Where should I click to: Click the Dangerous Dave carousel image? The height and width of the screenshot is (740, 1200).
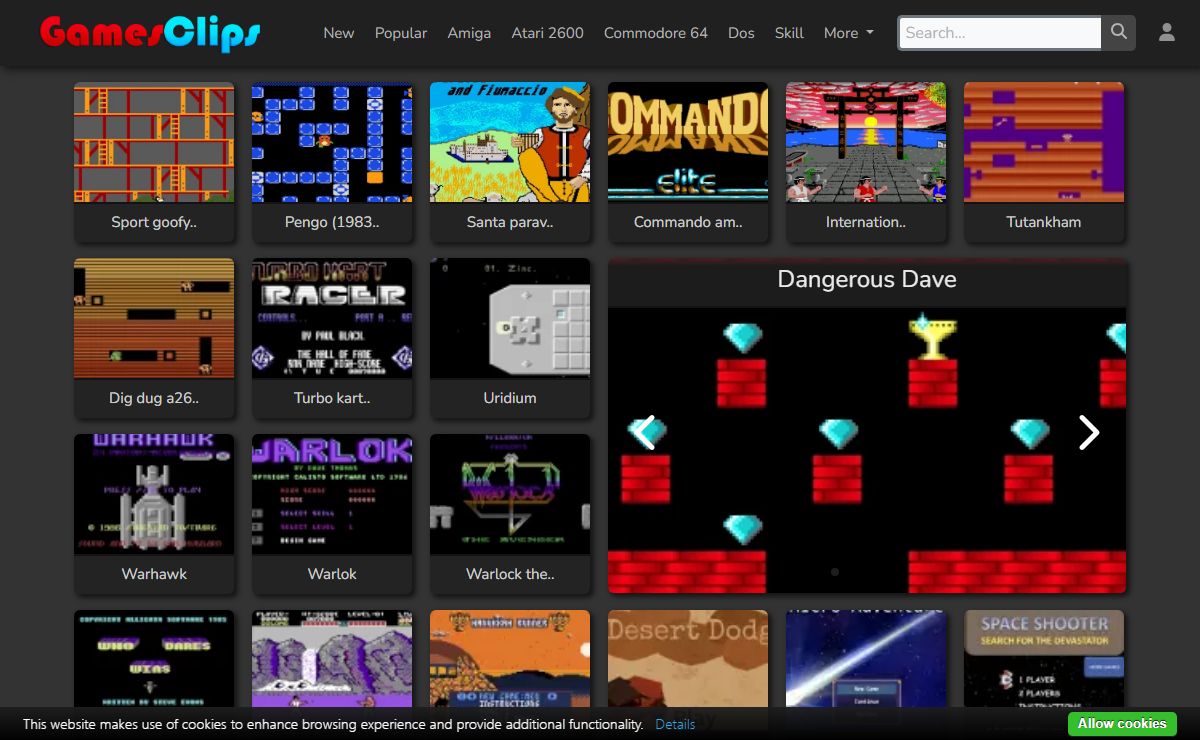click(x=867, y=450)
